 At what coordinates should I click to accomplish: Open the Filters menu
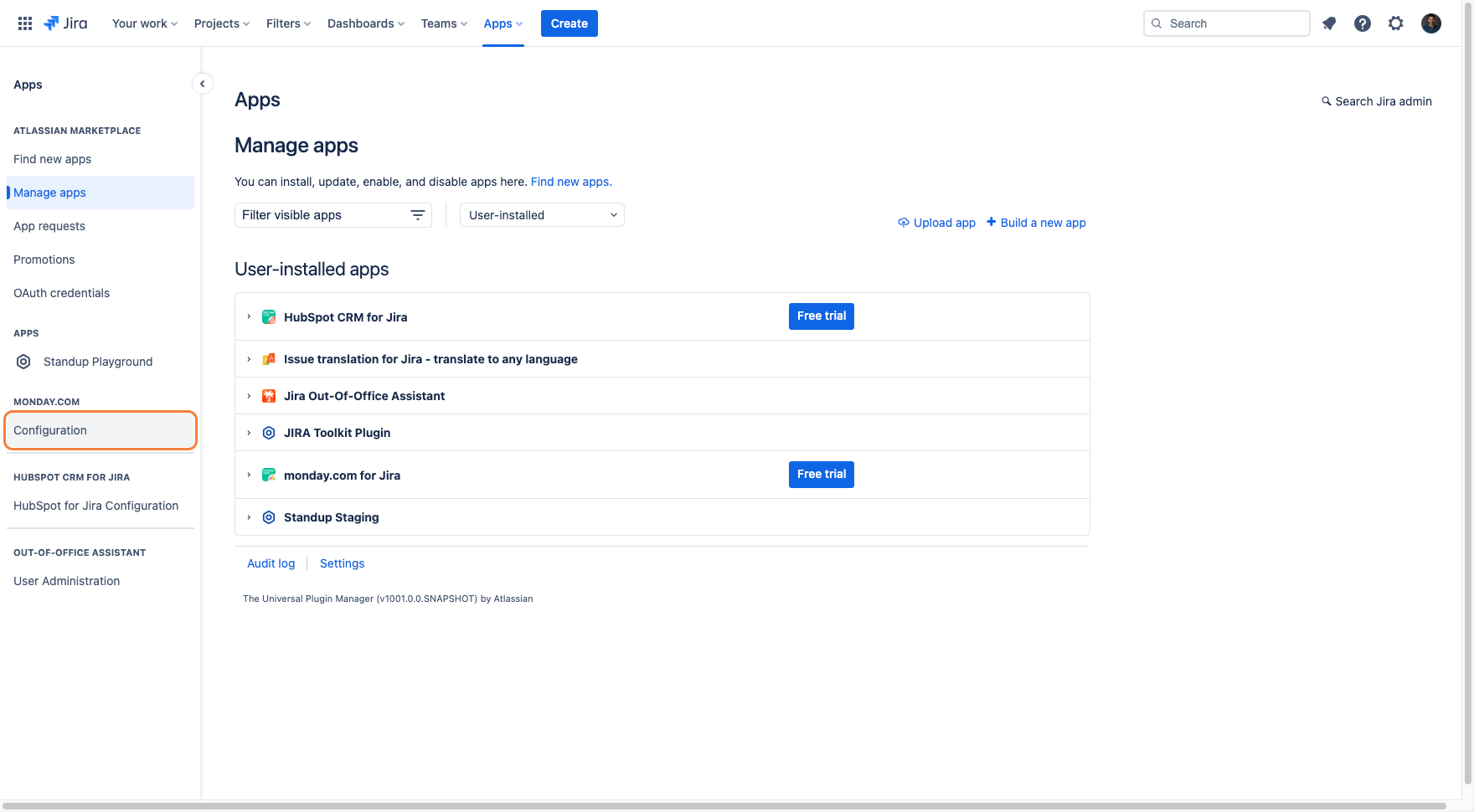[288, 23]
